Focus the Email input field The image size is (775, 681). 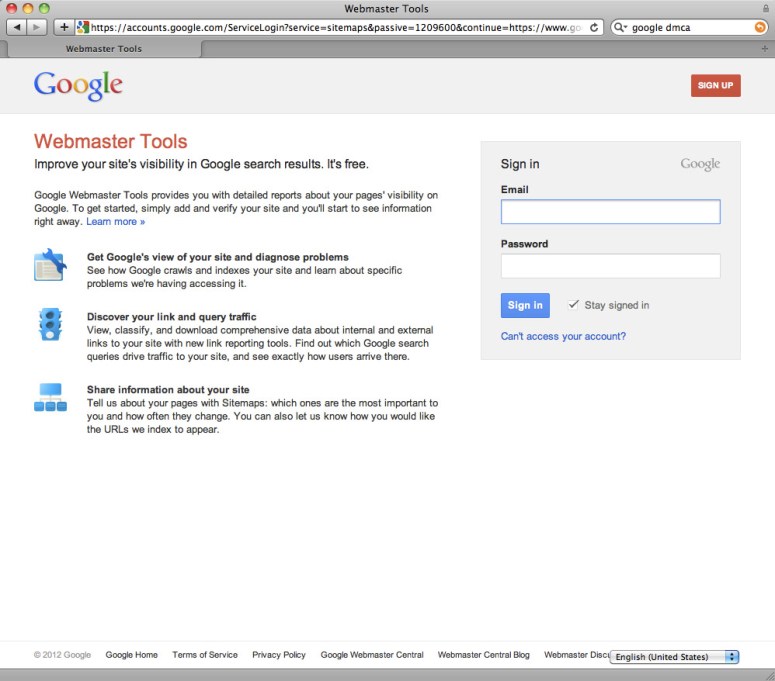tap(610, 212)
